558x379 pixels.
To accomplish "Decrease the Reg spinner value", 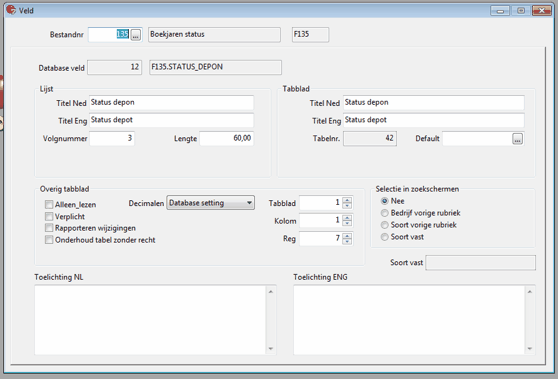I will tap(347, 242).
